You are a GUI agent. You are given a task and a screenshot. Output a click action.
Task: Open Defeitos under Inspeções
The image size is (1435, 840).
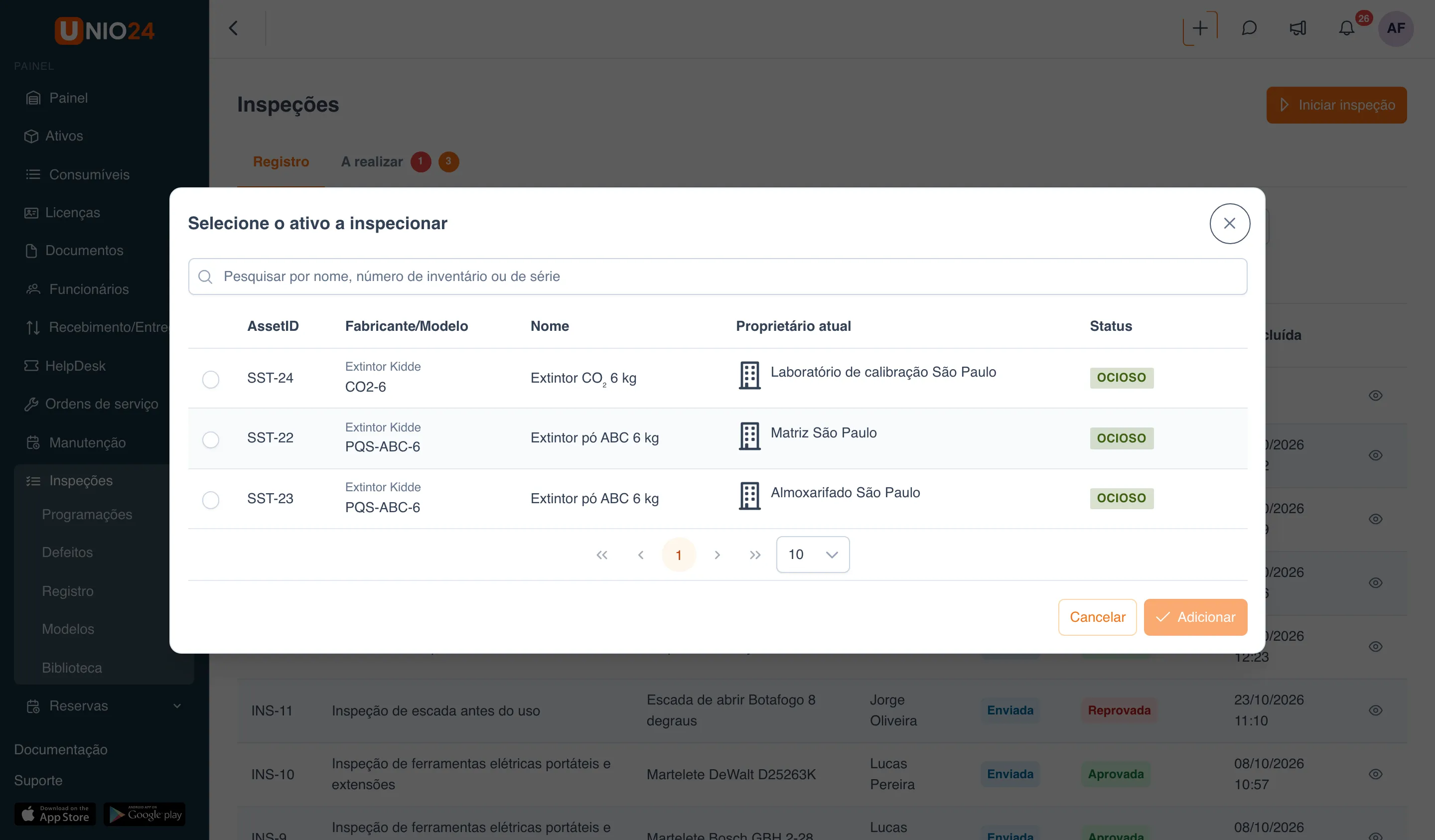pos(67,553)
